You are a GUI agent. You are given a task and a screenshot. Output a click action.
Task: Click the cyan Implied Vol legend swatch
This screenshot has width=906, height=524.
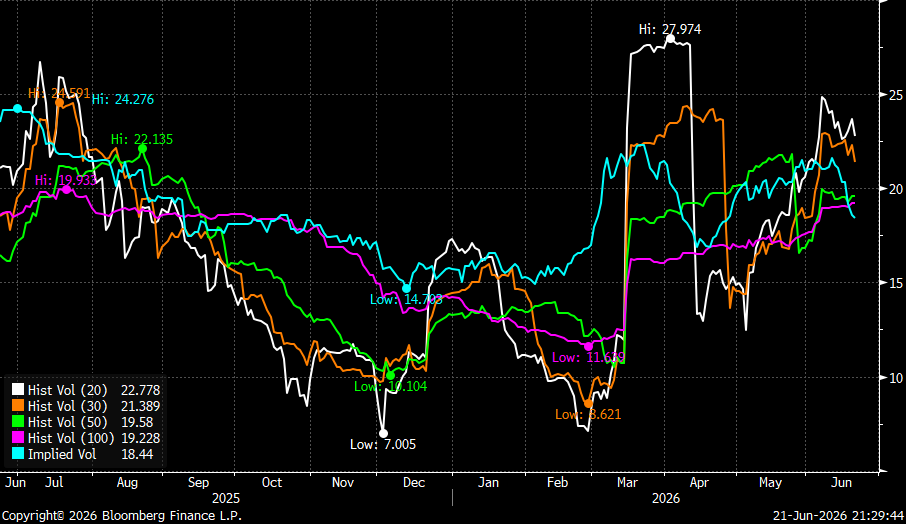tap(18, 455)
